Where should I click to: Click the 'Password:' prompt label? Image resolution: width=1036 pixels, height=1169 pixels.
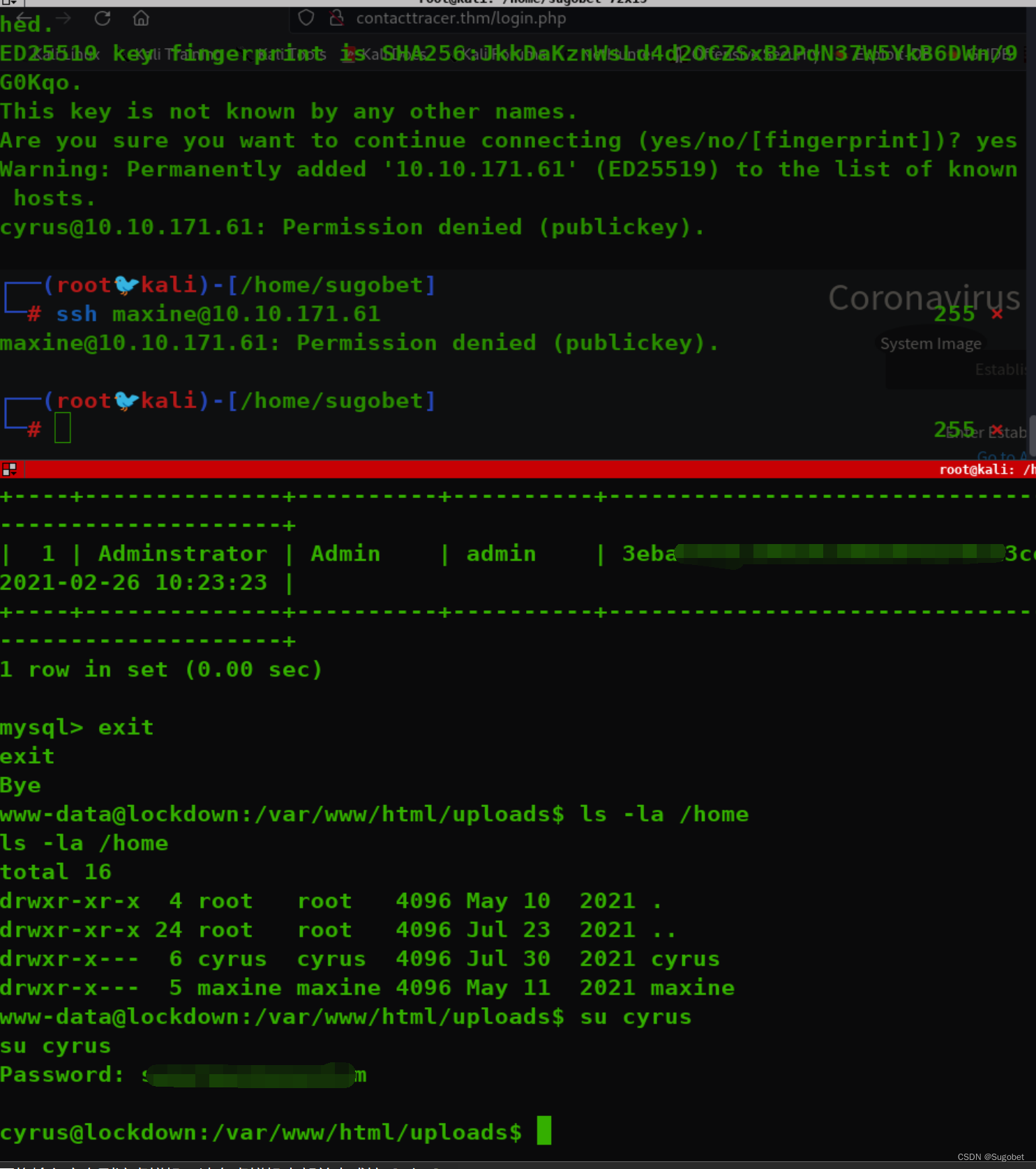[x=61, y=1075]
